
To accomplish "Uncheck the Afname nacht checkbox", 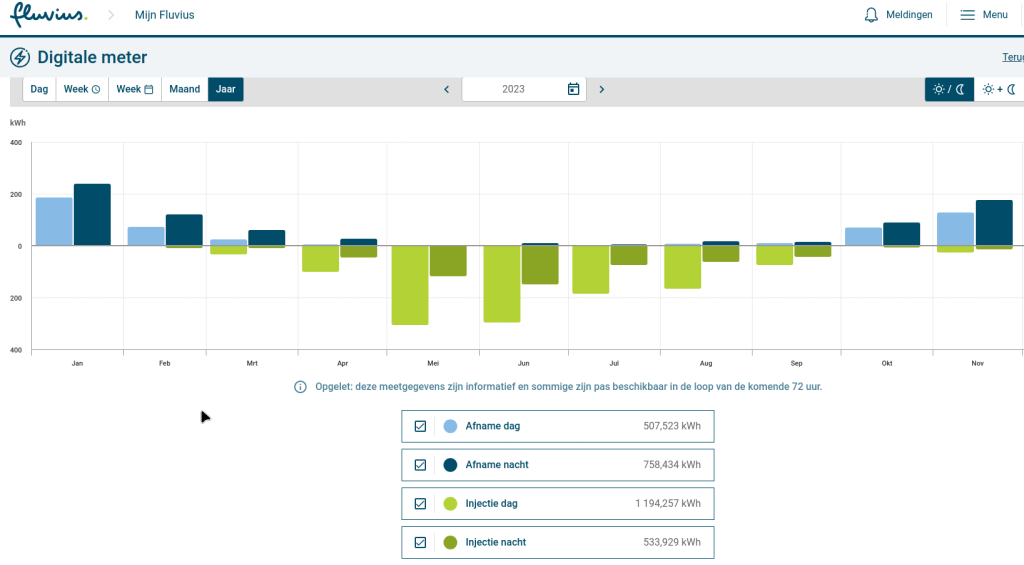I will pyautogui.click(x=420, y=465).
